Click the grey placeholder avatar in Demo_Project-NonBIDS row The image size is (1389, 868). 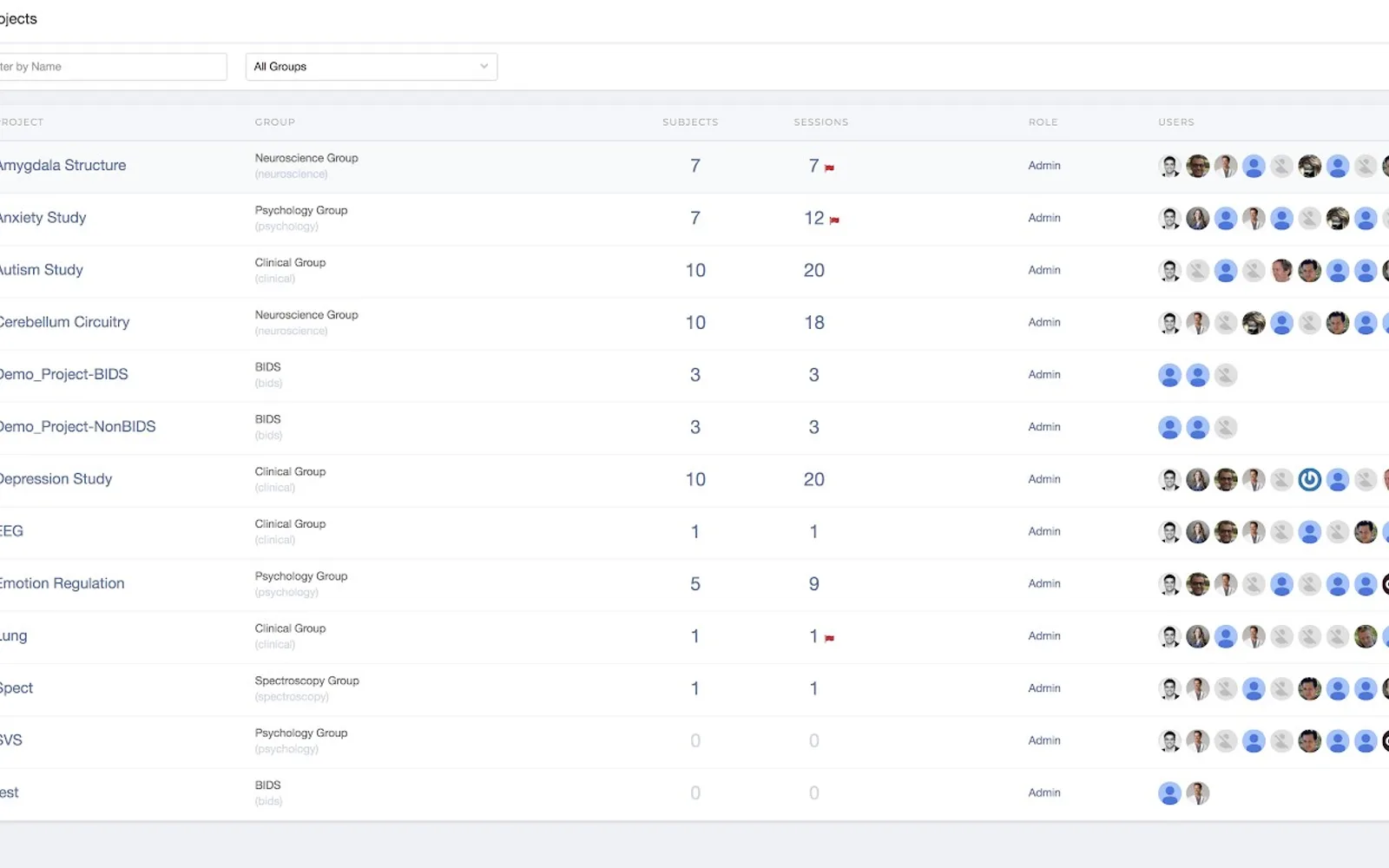[1225, 427]
